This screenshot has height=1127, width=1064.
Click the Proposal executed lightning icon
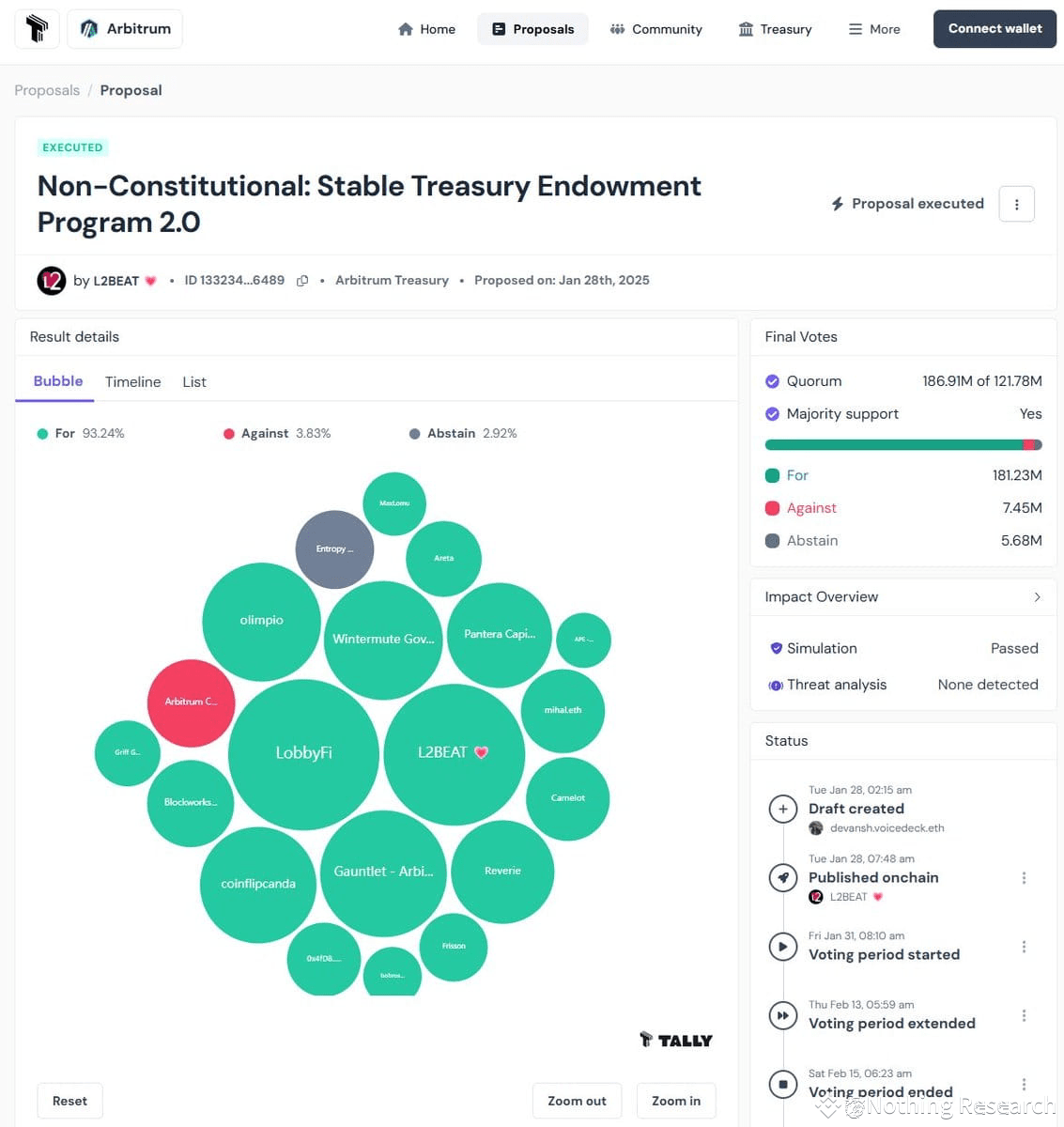(837, 204)
